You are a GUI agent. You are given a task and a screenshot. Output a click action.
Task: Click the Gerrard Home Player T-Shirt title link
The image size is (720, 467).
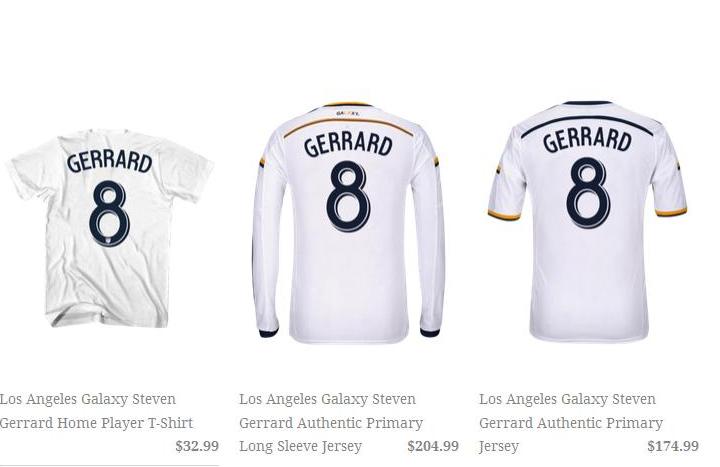(96, 411)
